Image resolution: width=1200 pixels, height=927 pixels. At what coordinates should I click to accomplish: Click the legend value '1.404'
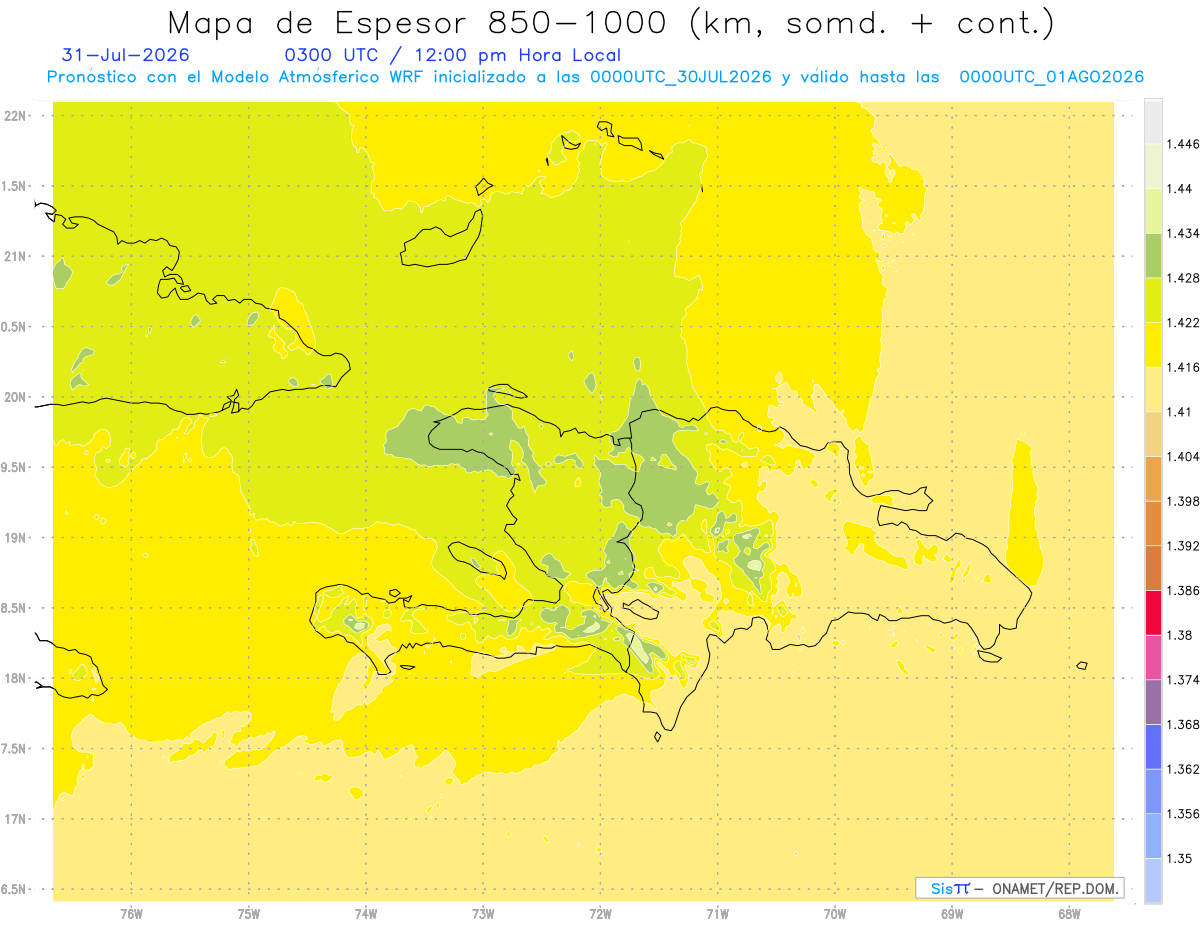(x=1184, y=456)
